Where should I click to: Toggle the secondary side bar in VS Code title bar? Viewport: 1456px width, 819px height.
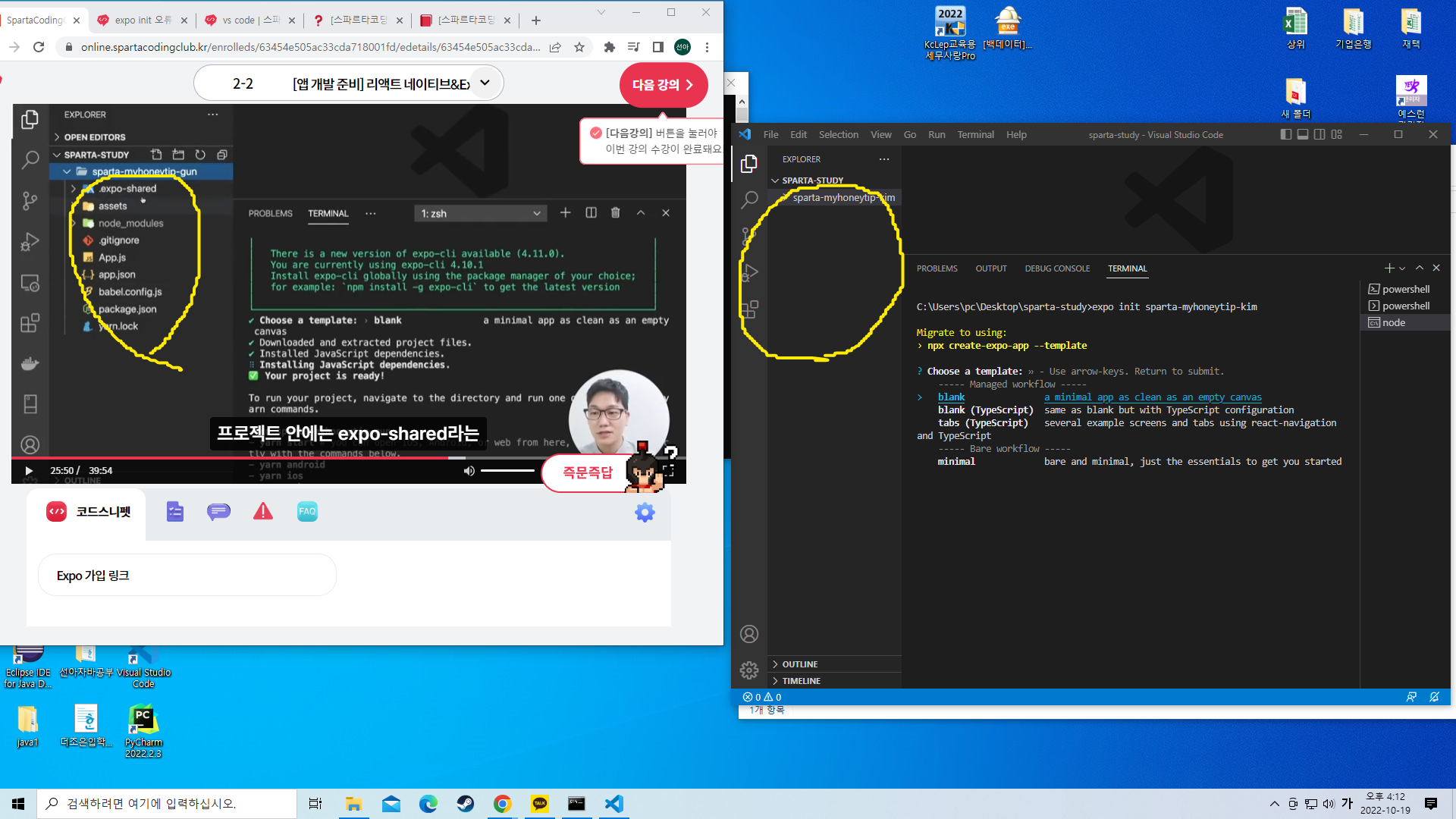pos(1319,134)
